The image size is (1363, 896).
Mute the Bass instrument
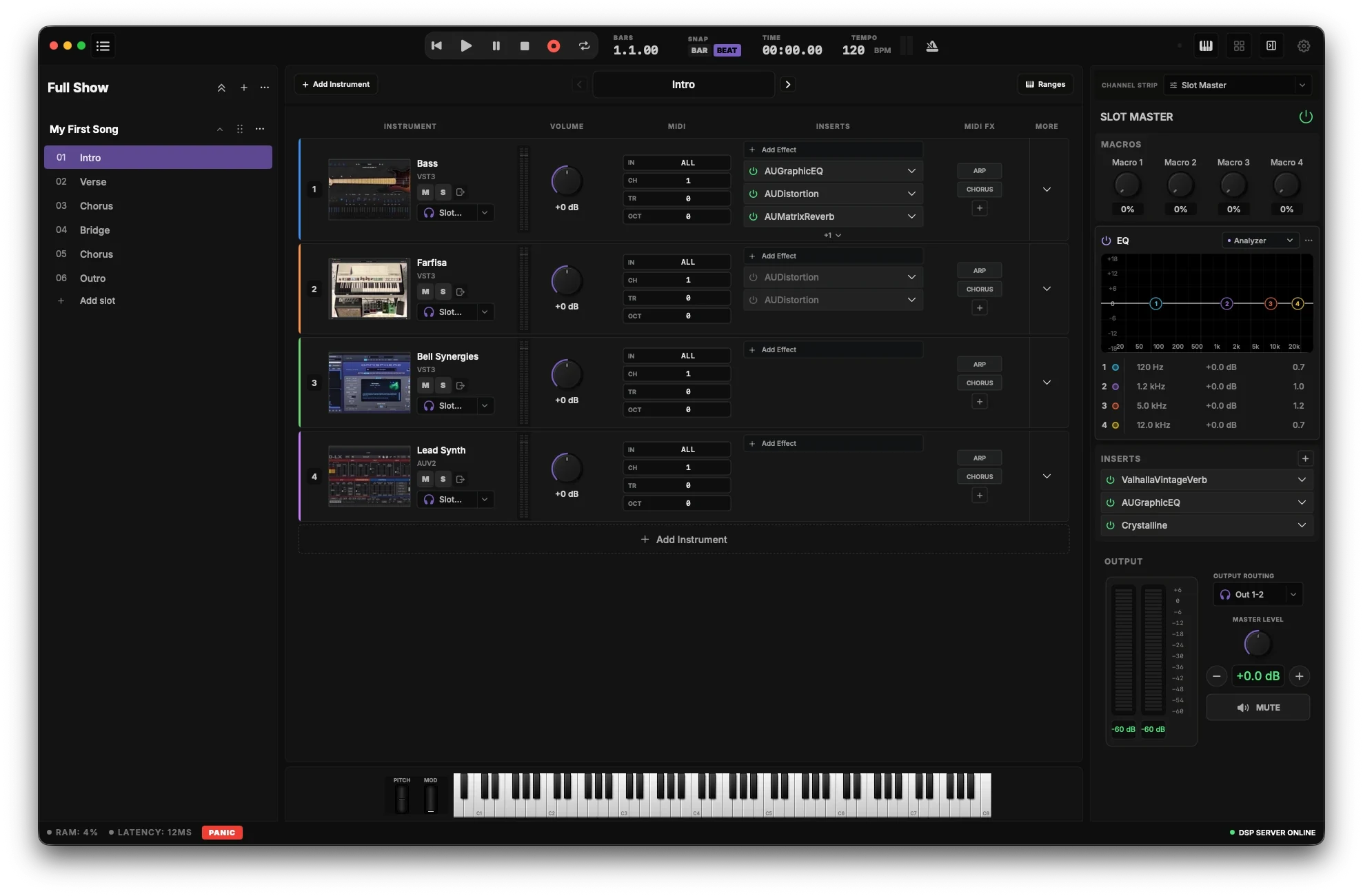coord(425,192)
